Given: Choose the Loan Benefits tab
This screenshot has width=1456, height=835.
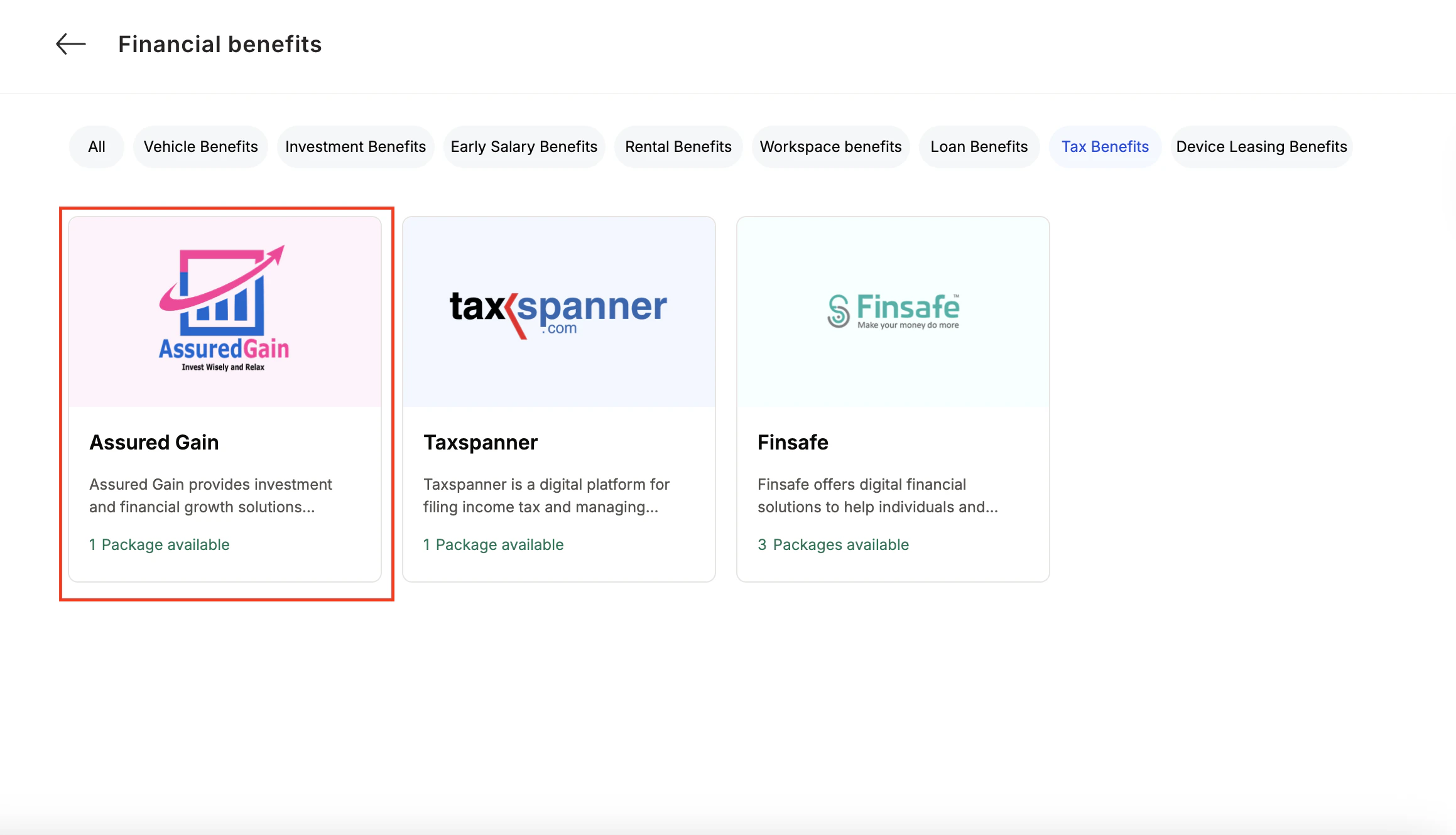Looking at the screenshot, I should [979, 147].
